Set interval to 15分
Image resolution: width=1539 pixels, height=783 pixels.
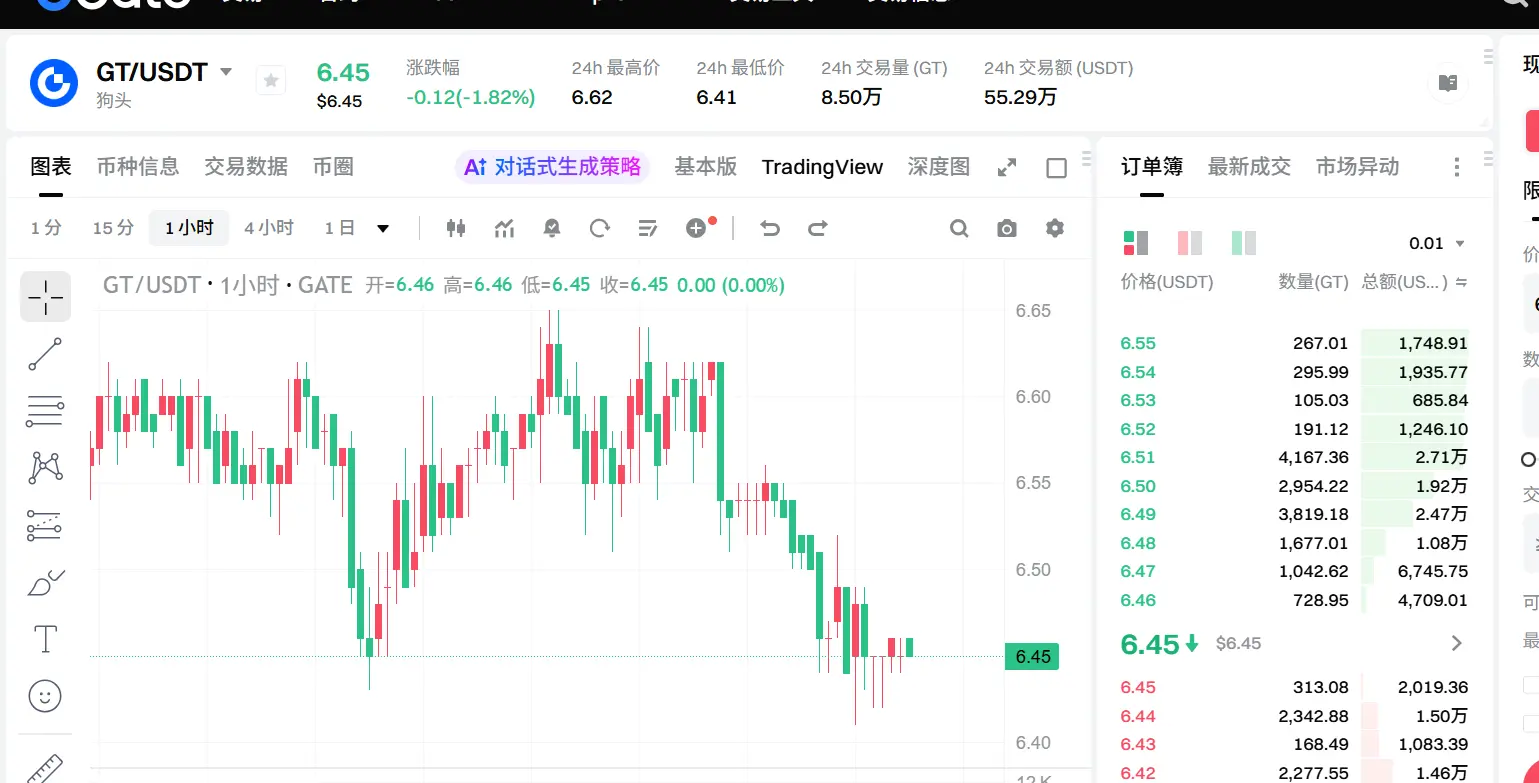pyautogui.click(x=113, y=228)
